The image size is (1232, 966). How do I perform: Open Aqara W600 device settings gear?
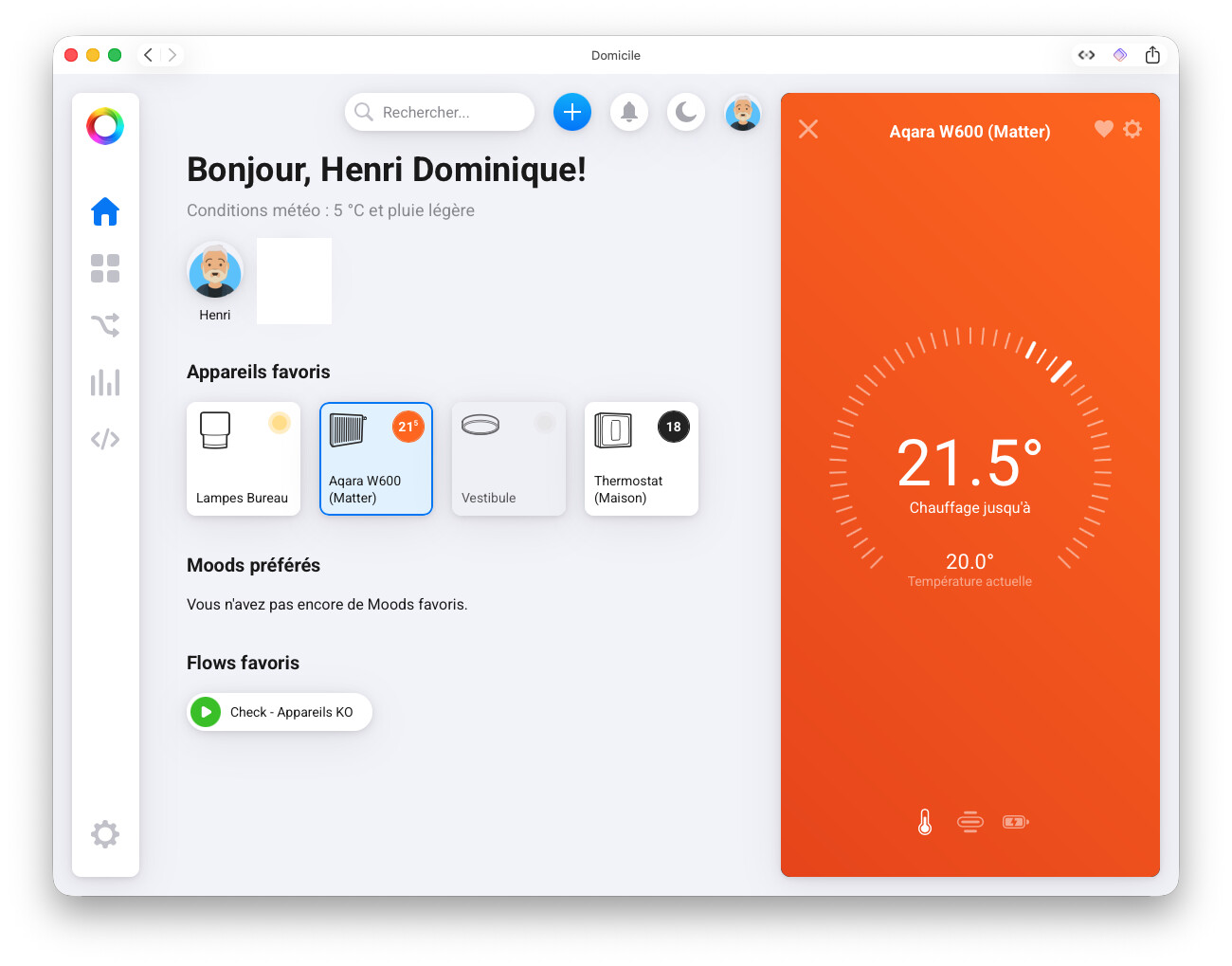tap(1132, 129)
